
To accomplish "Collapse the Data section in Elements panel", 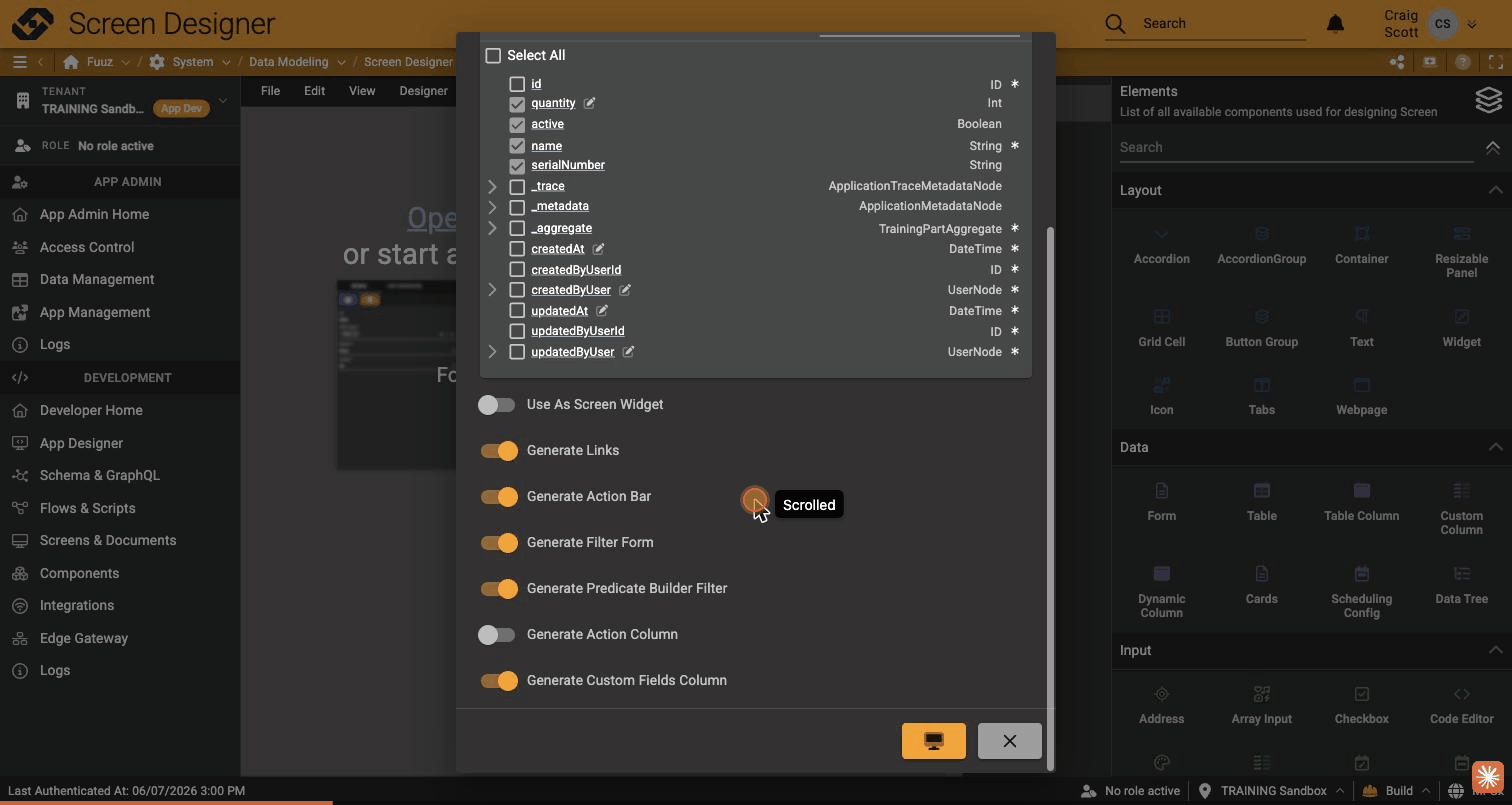I will (x=1495, y=447).
